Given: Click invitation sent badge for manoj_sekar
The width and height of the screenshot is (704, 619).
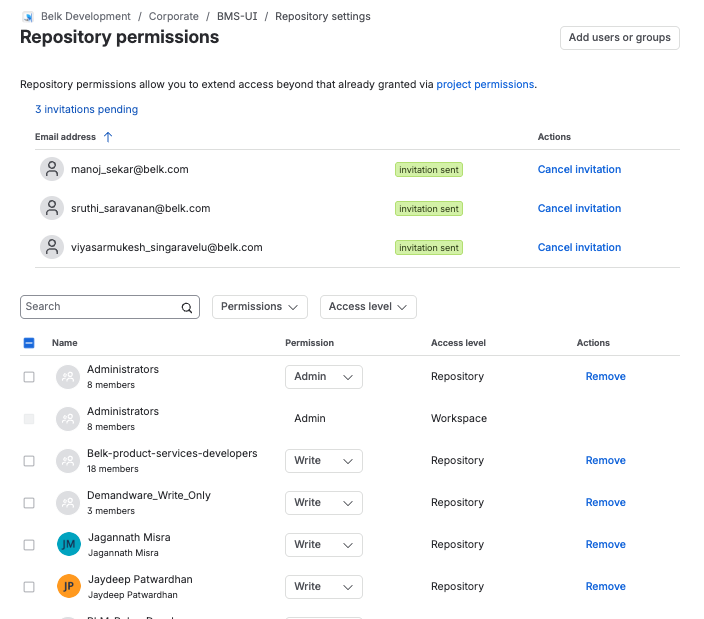Looking at the screenshot, I should click(x=429, y=170).
